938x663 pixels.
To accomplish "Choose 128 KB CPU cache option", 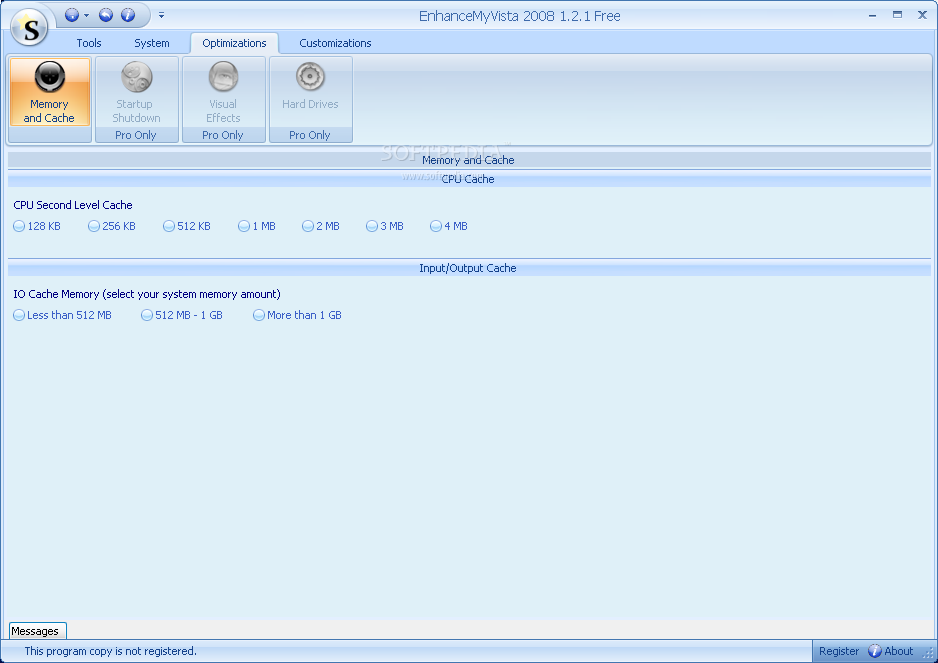I will tap(36, 226).
